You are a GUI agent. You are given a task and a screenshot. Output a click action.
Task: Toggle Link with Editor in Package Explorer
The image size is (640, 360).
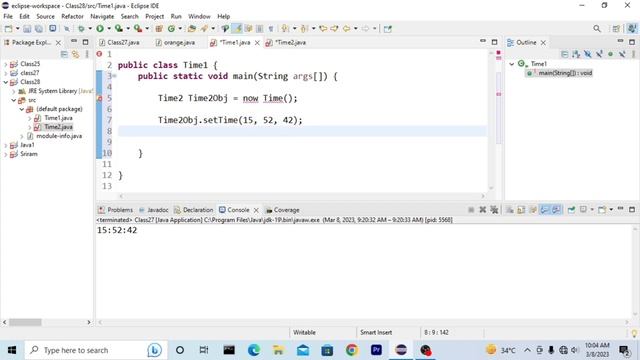click(x=76, y=54)
